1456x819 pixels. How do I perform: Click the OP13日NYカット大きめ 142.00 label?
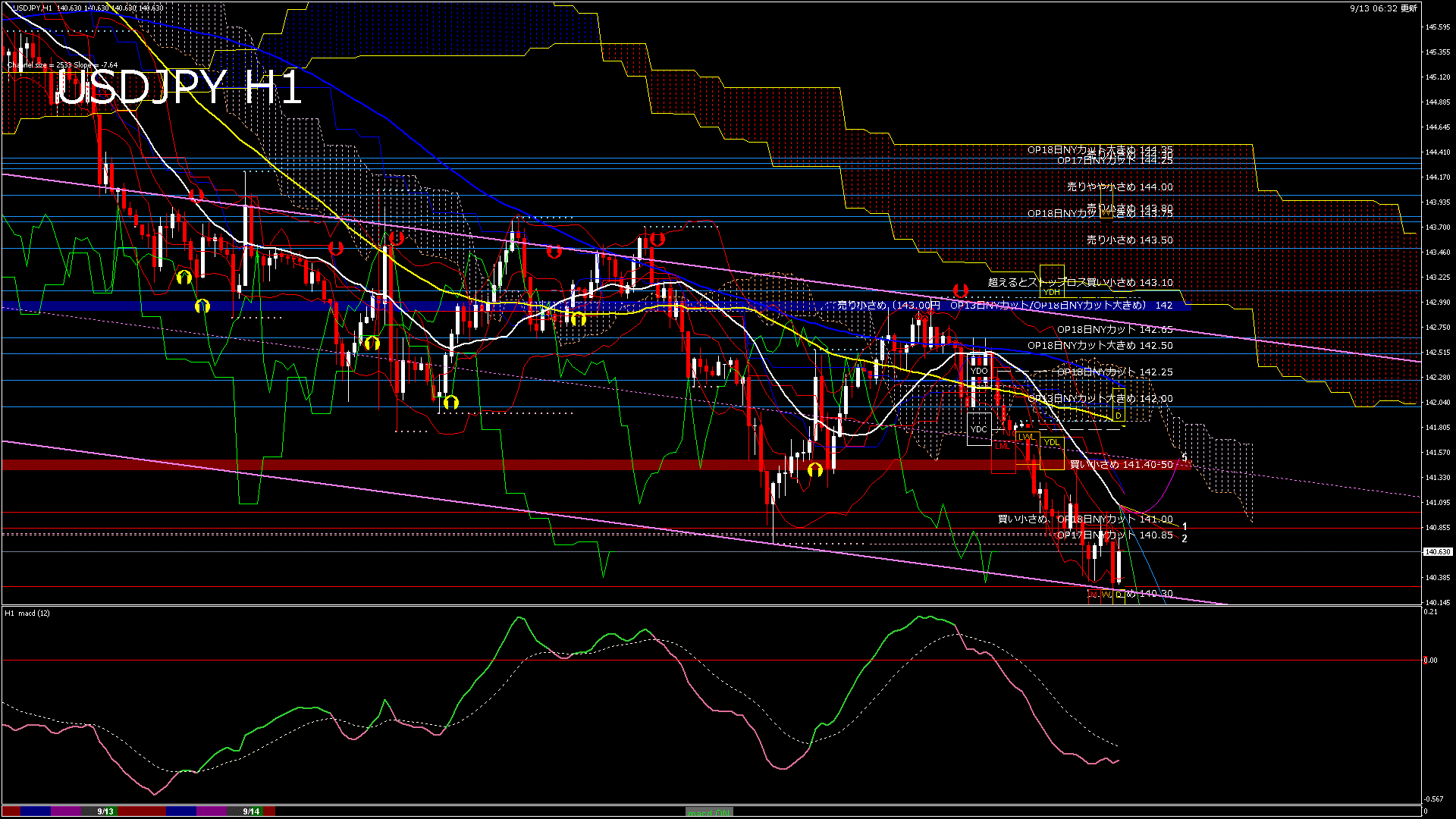[x=1100, y=398]
